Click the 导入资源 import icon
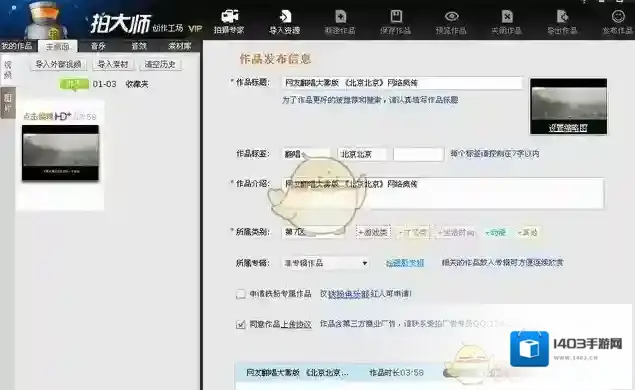Screen dimensions: 635x390 (x=284, y=22)
